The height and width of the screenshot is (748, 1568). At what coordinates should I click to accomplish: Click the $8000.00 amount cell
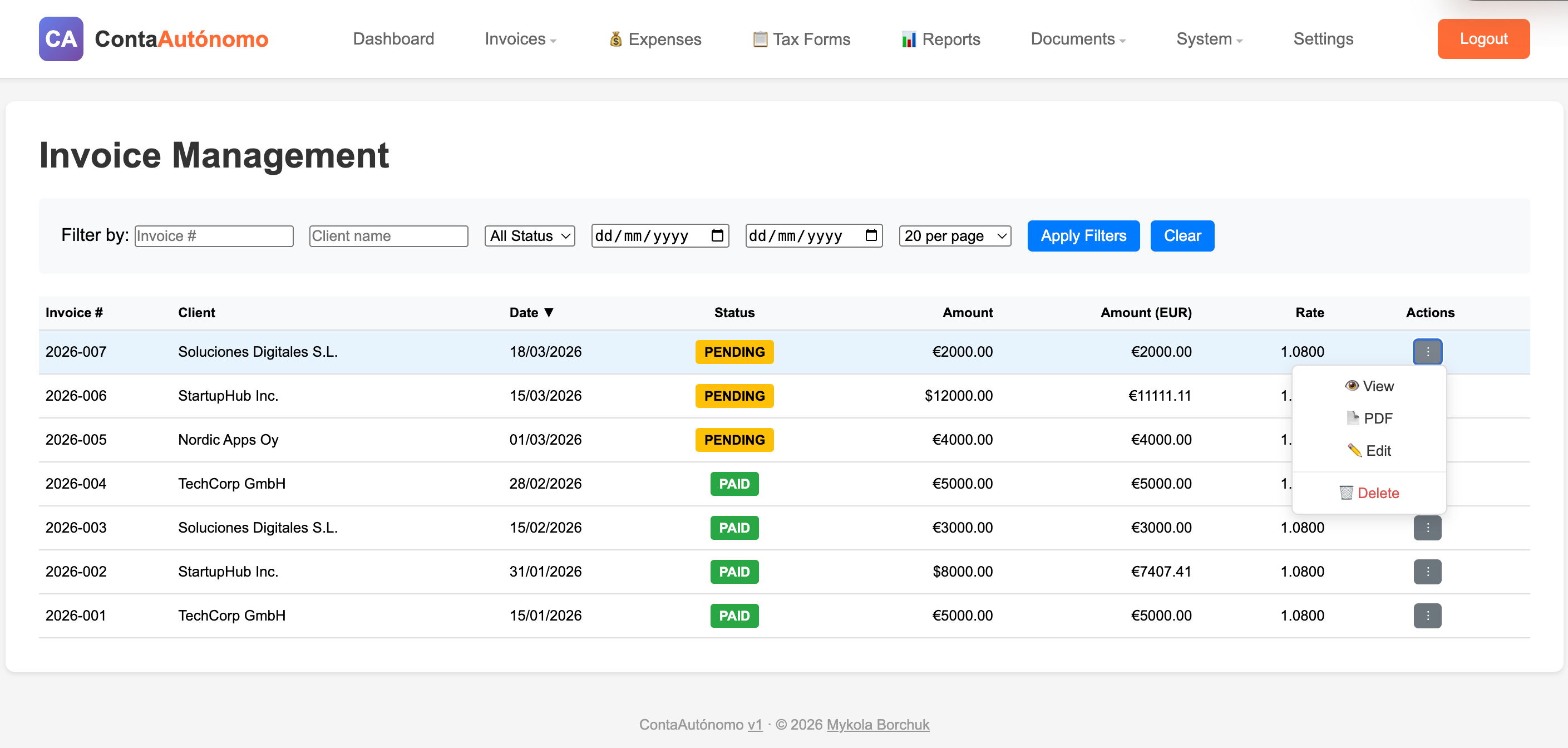coord(963,572)
